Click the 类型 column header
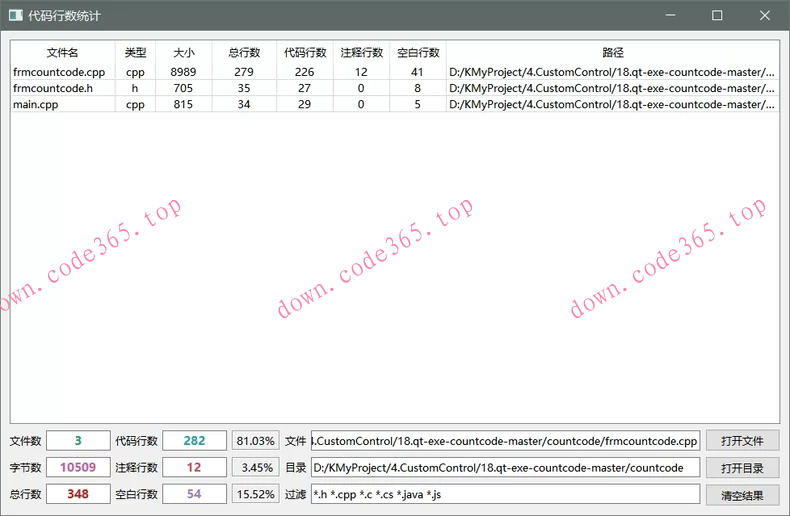 (x=135, y=53)
